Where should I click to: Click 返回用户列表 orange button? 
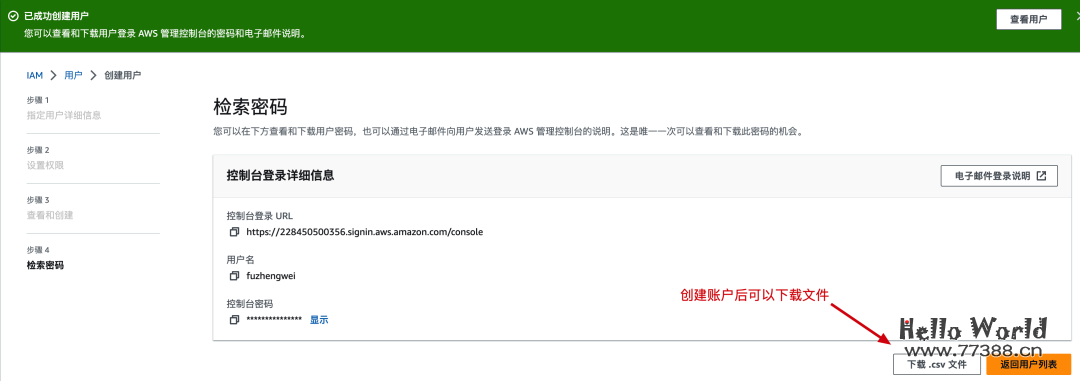1028,364
